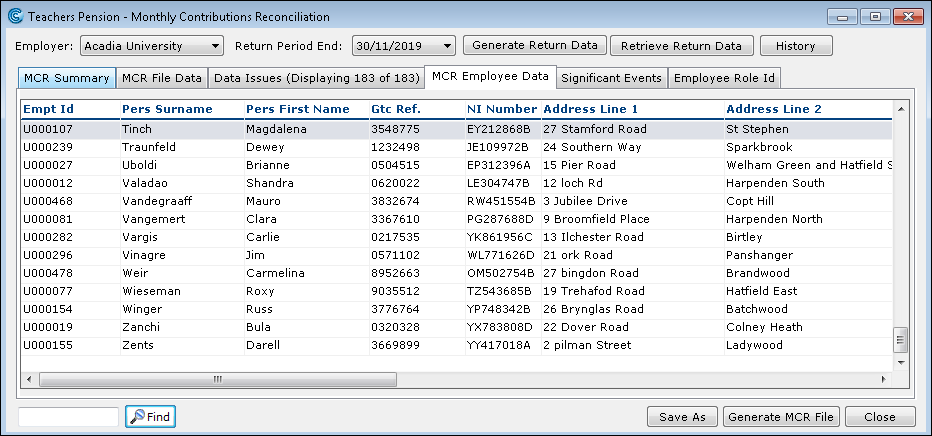Image resolution: width=932 pixels, height=436 pixels.
Task: Click Gtc Ref cell 0217535
Action: point(417,237)
